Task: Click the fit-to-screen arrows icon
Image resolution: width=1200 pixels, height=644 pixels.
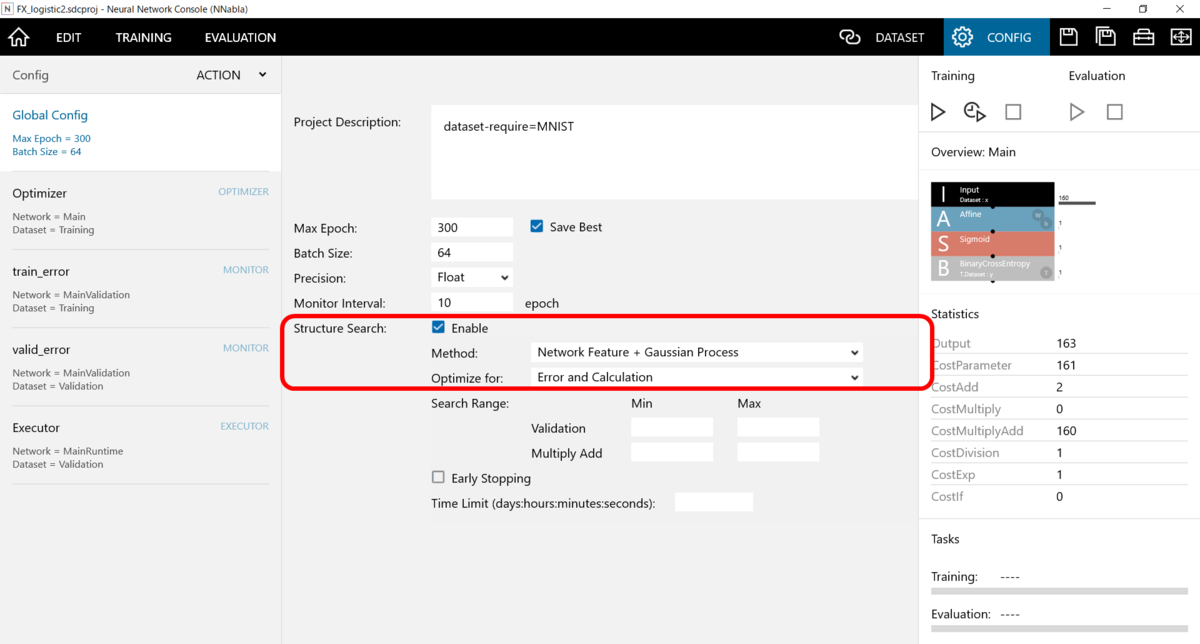Action: click(1180, 37)
